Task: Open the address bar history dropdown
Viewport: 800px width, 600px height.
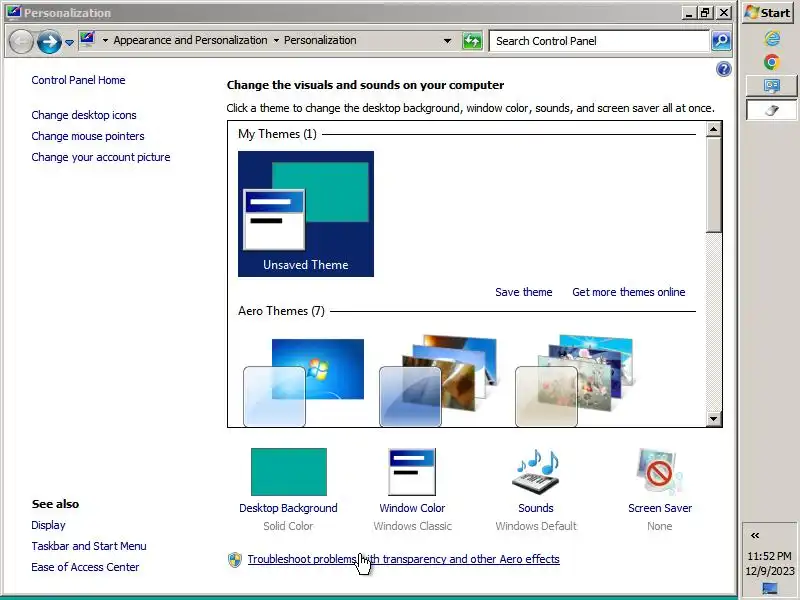Action: [x=447, y=41]
